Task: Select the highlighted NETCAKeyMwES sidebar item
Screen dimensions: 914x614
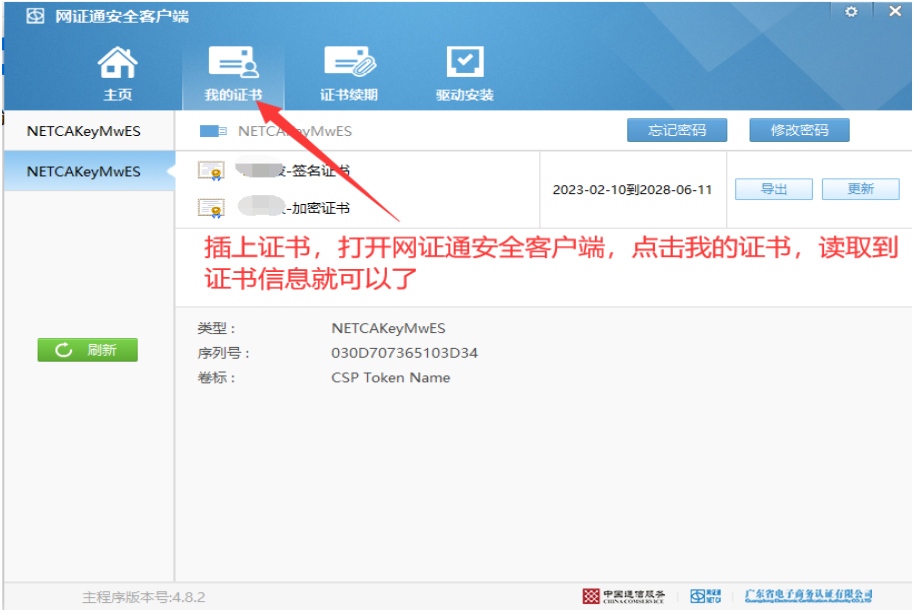Action: click(x=84, y=171)
